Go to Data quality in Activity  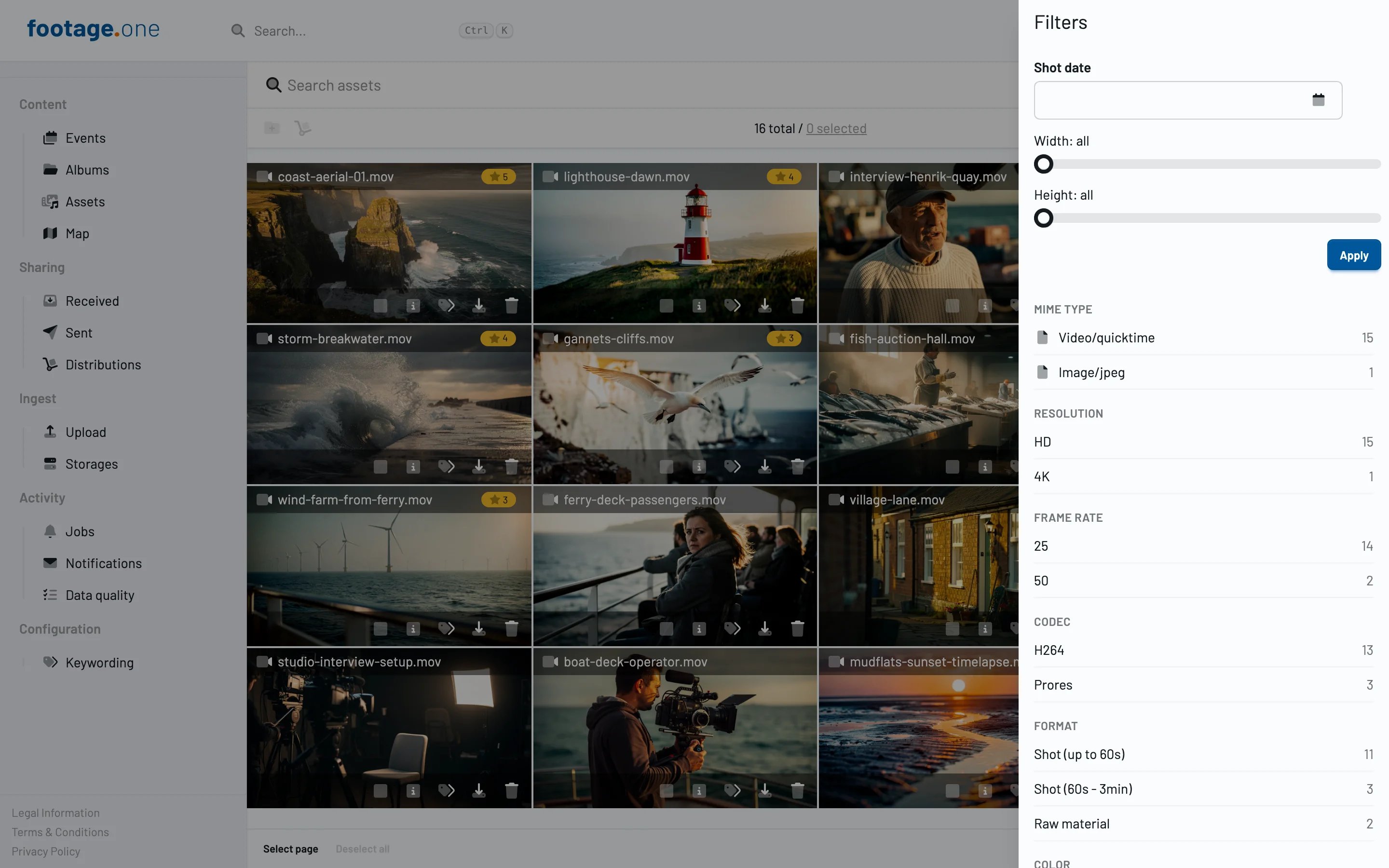click(99, 596)
